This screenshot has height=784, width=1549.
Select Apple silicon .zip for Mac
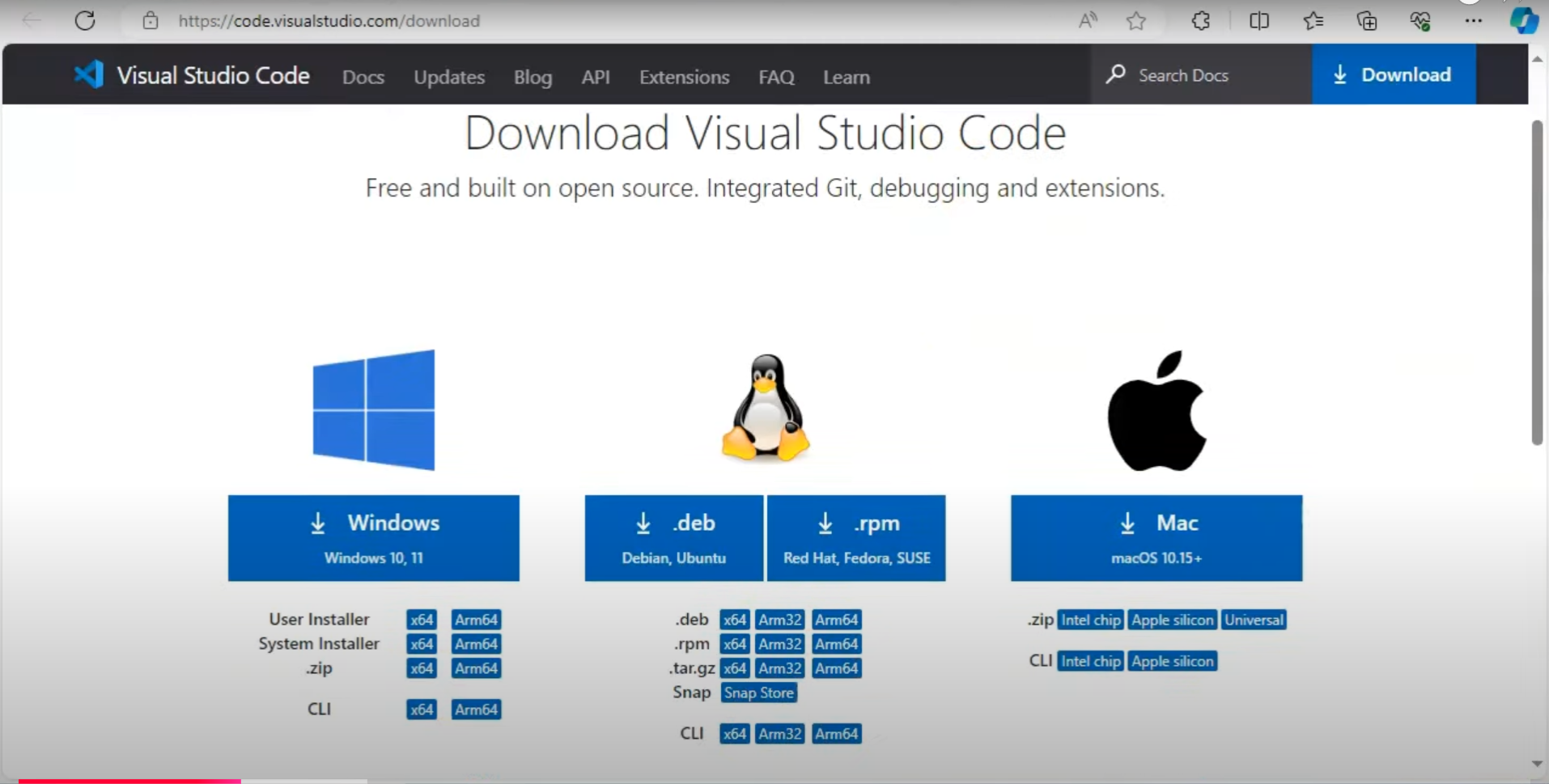(x=1172, y=620)
